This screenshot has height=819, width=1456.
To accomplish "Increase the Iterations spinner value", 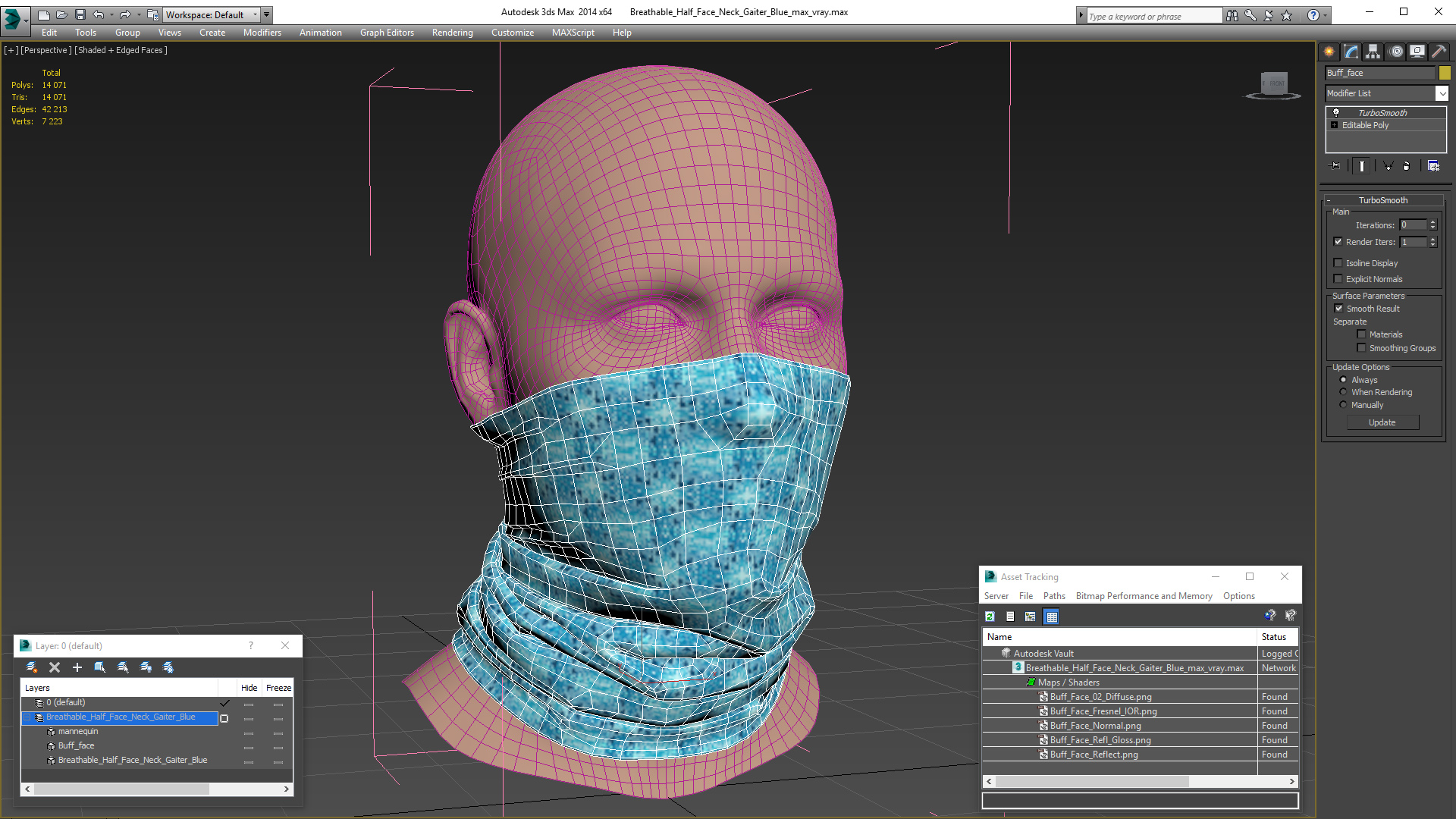I will coord(1432,222).
